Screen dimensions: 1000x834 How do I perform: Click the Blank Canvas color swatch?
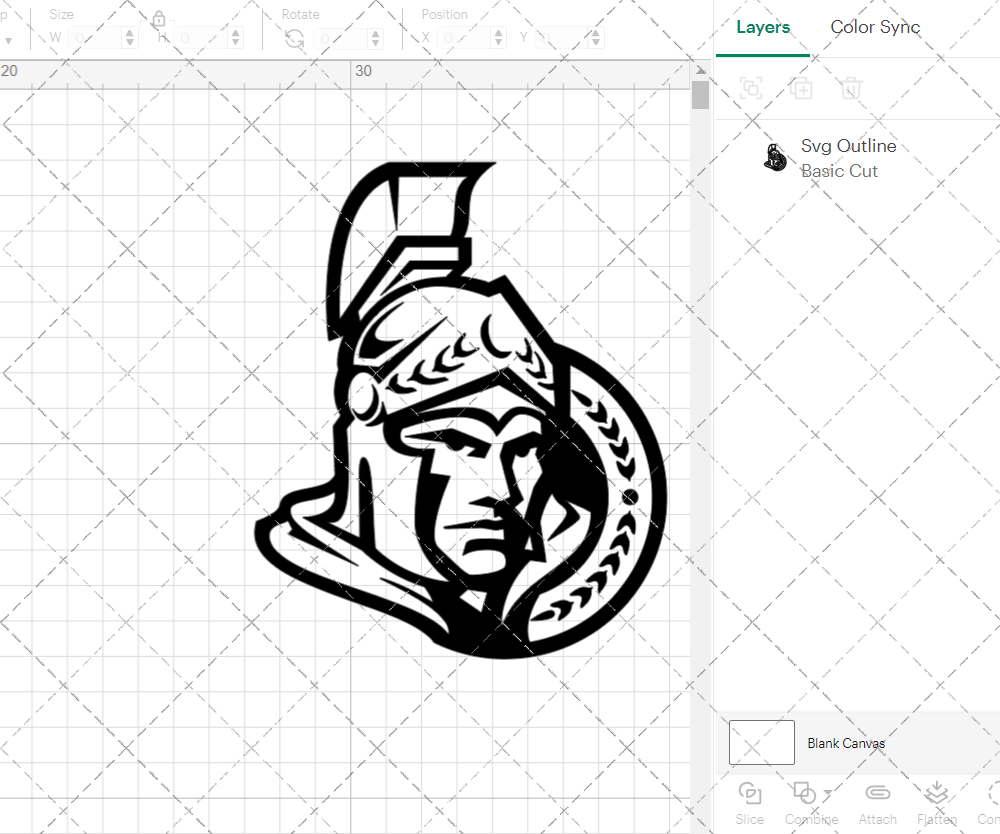click(x=761, y=742)
